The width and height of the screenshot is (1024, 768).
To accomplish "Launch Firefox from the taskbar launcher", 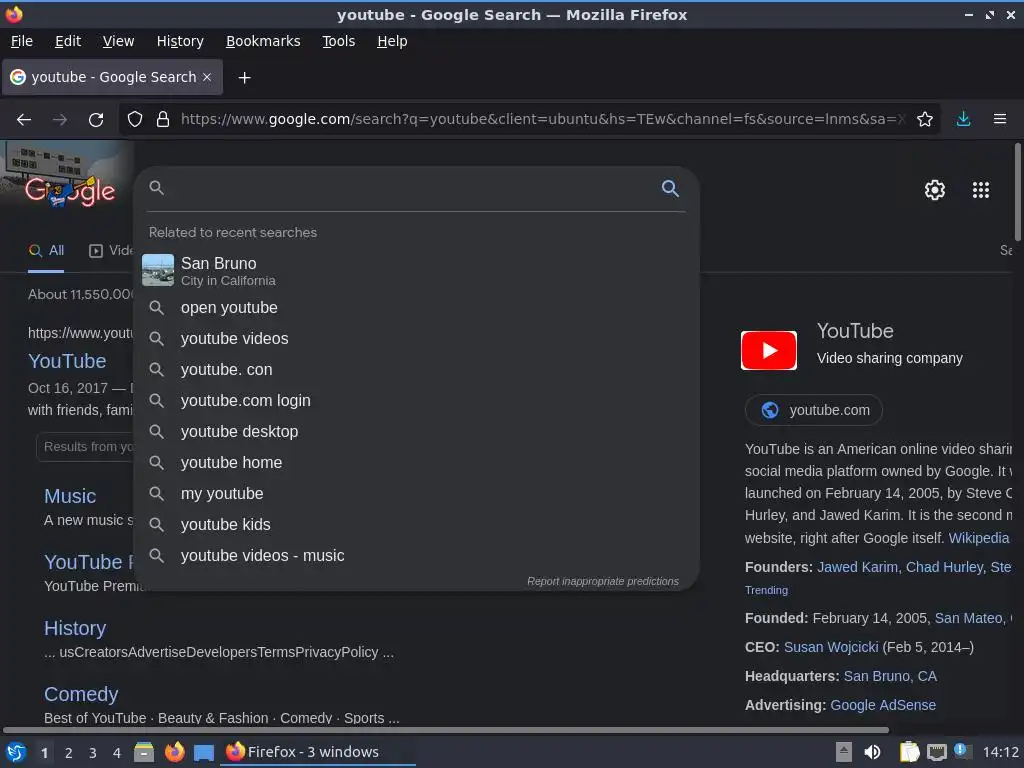I will point(174,752).
